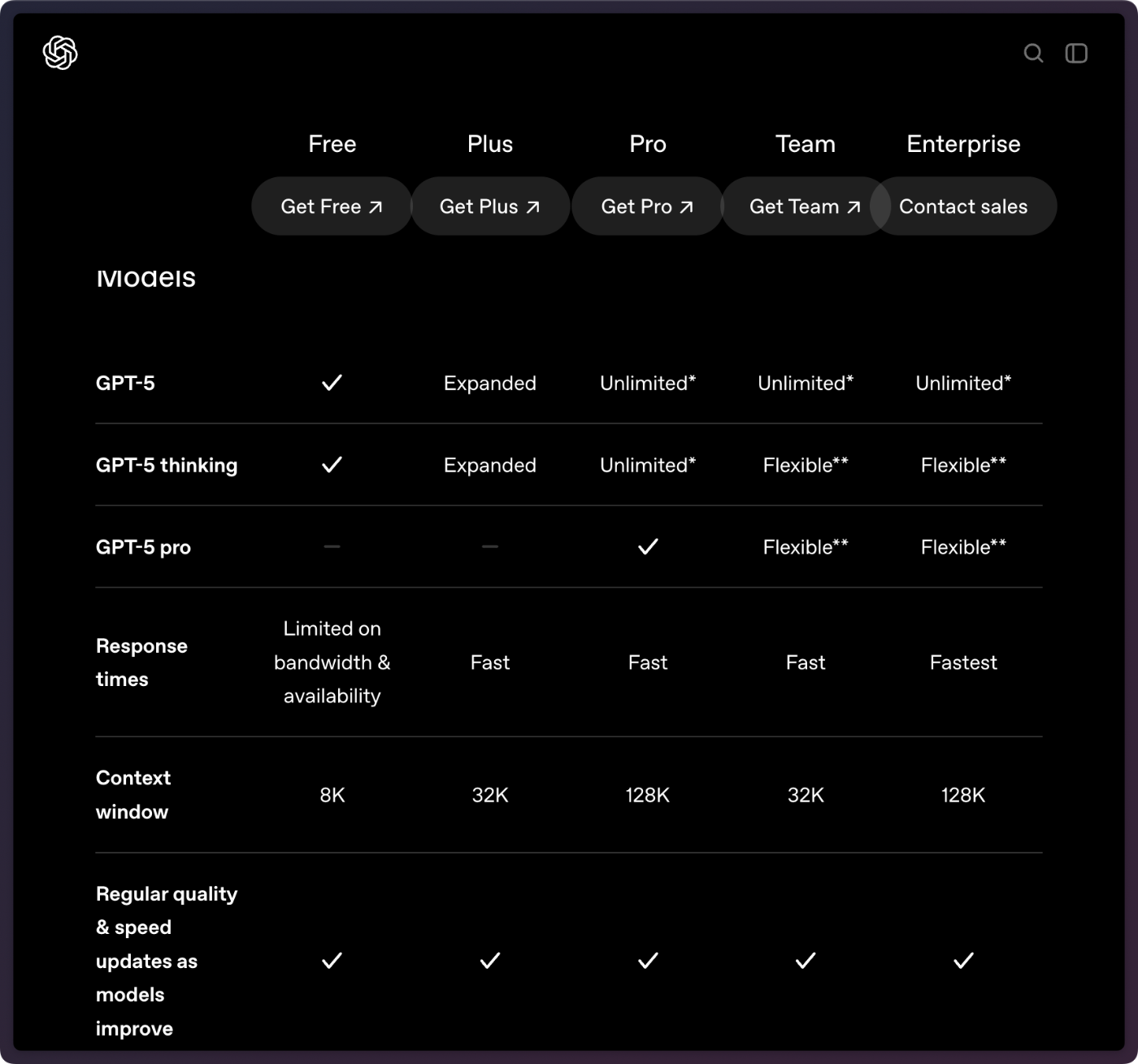Click the Plus dash in GPT-5 pro row
This screenshot has height=1064, width=1138.
pyautogui.click(x=490, y=547)
